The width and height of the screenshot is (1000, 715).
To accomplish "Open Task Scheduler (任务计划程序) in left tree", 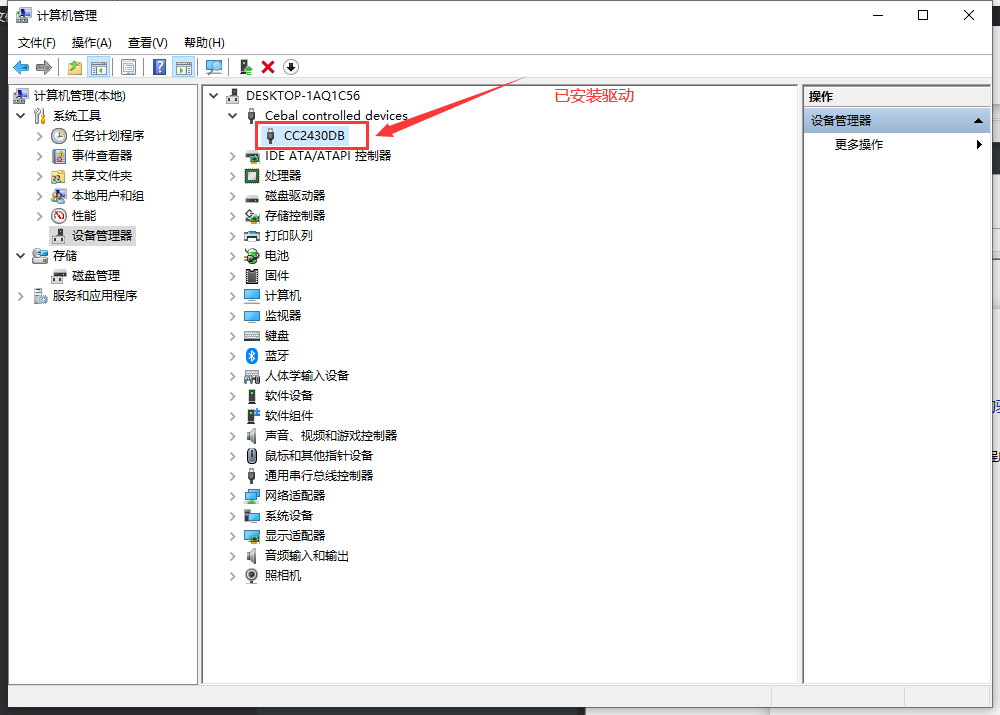I will 108,136.
